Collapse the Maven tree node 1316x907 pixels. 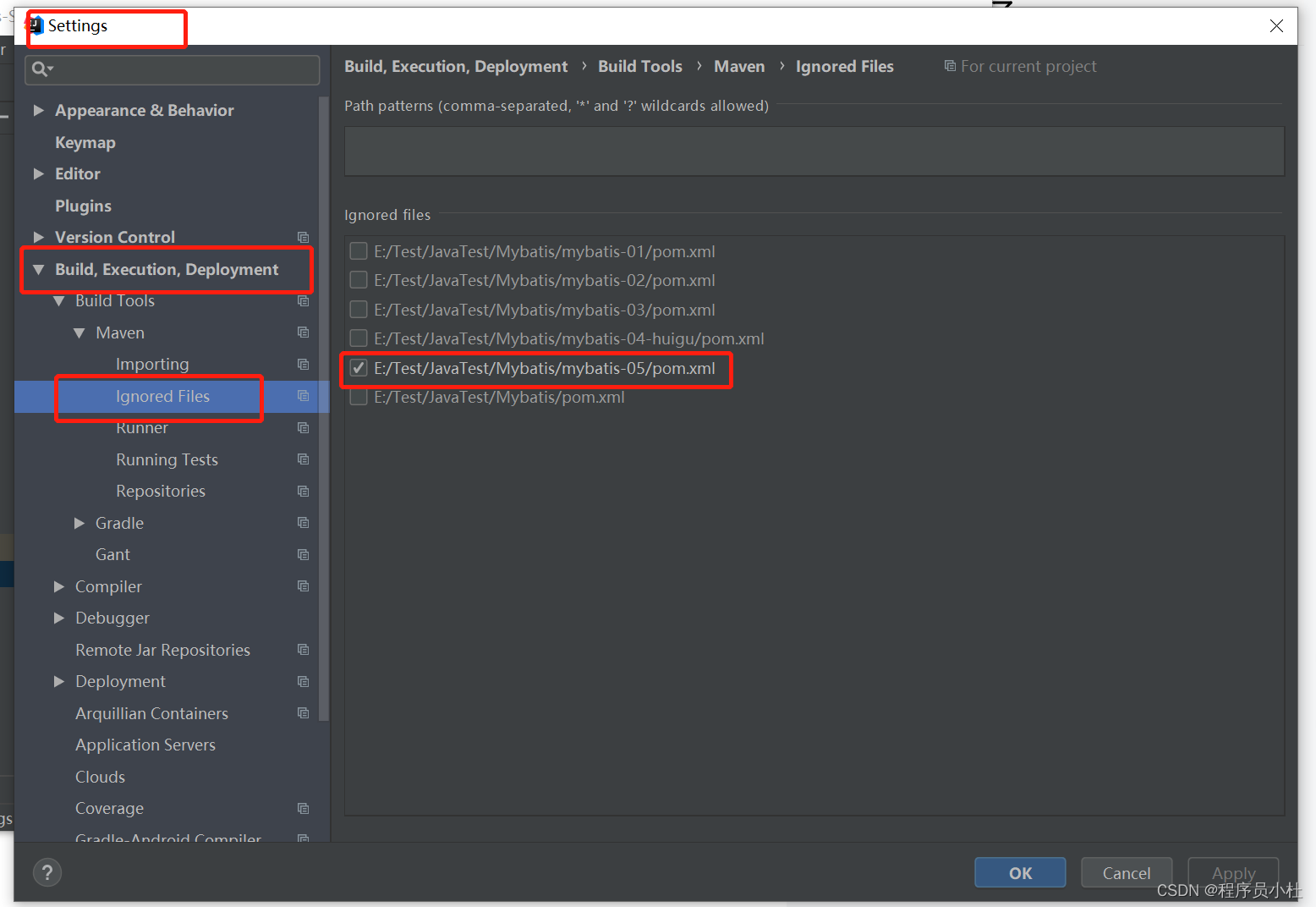[x=79, y=333]
